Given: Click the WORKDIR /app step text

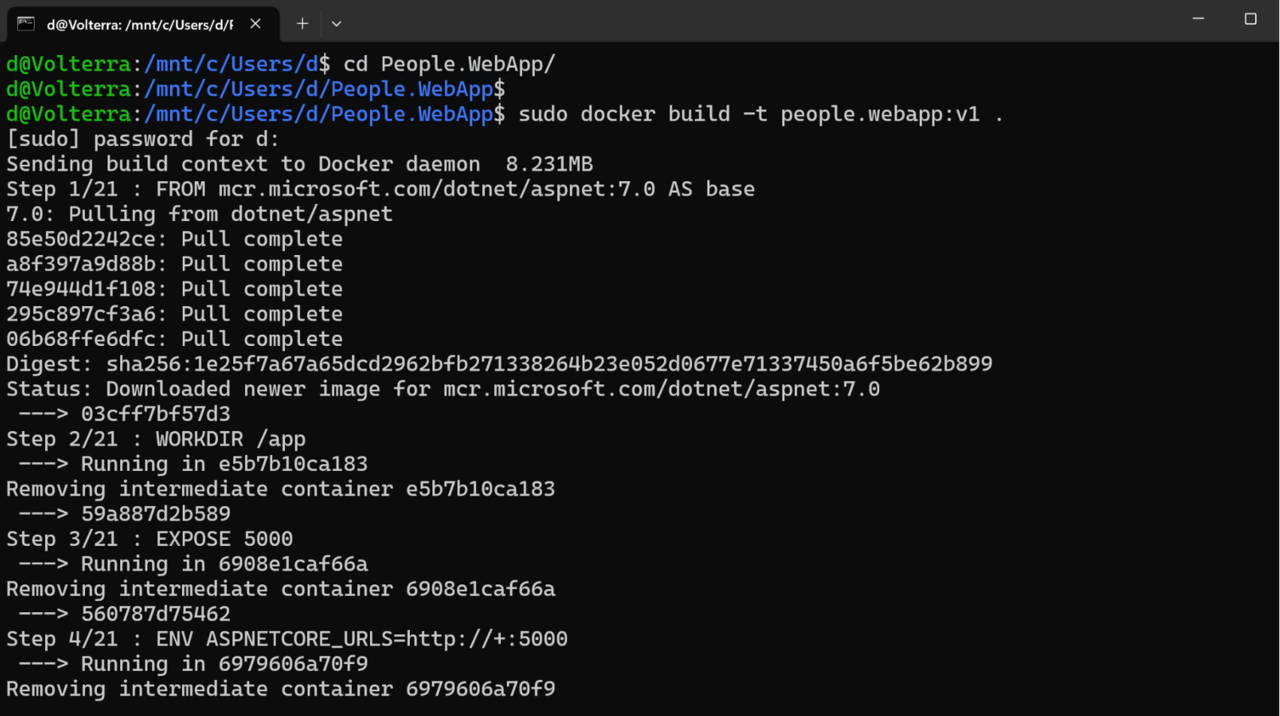Looking at the screenshot, I should point(155,438).
